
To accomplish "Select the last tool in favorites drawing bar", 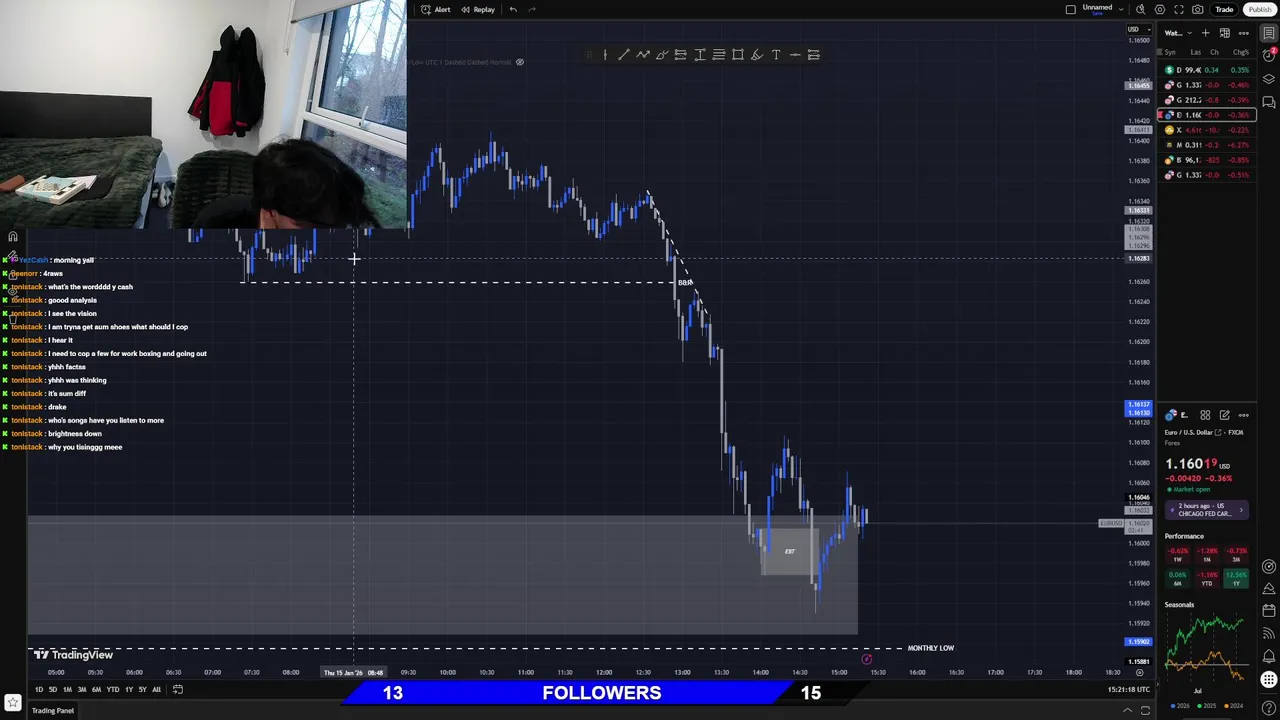I will [814, 55].
